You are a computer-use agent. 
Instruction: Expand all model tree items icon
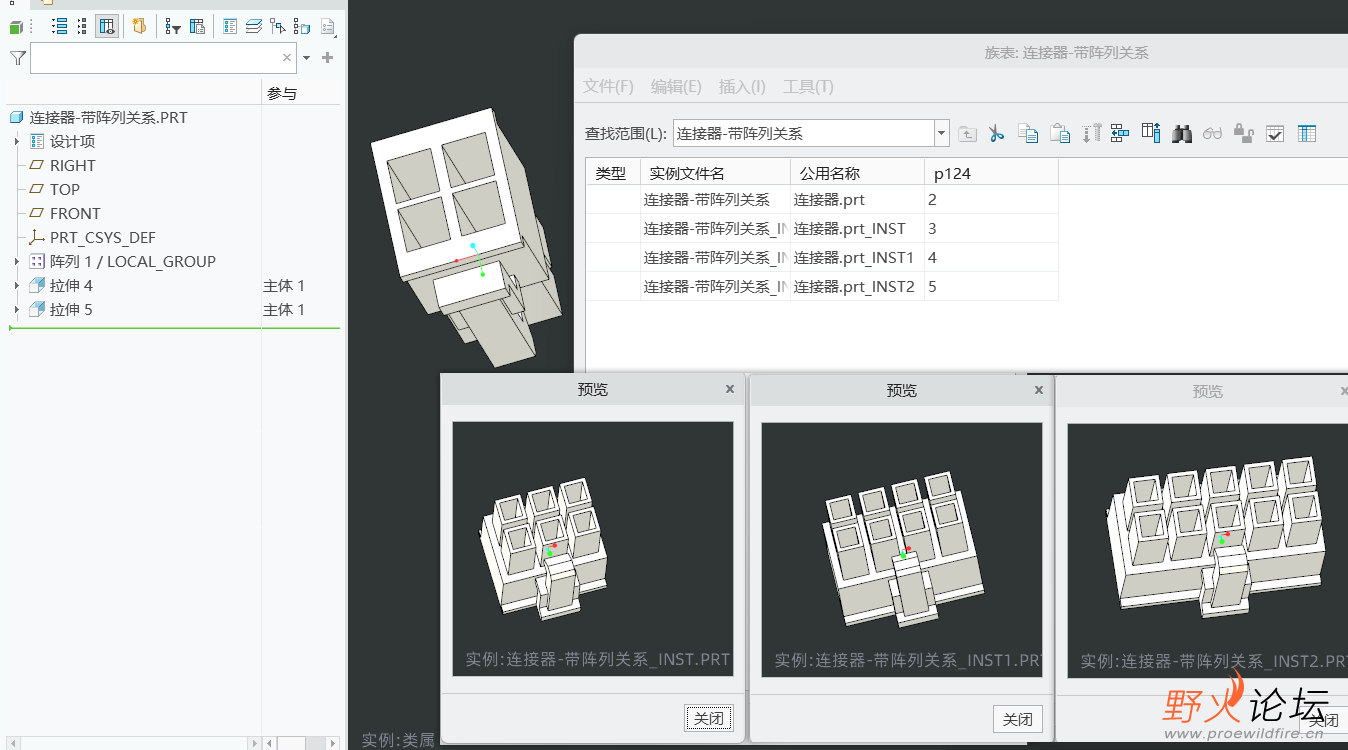tap(60, 27)
